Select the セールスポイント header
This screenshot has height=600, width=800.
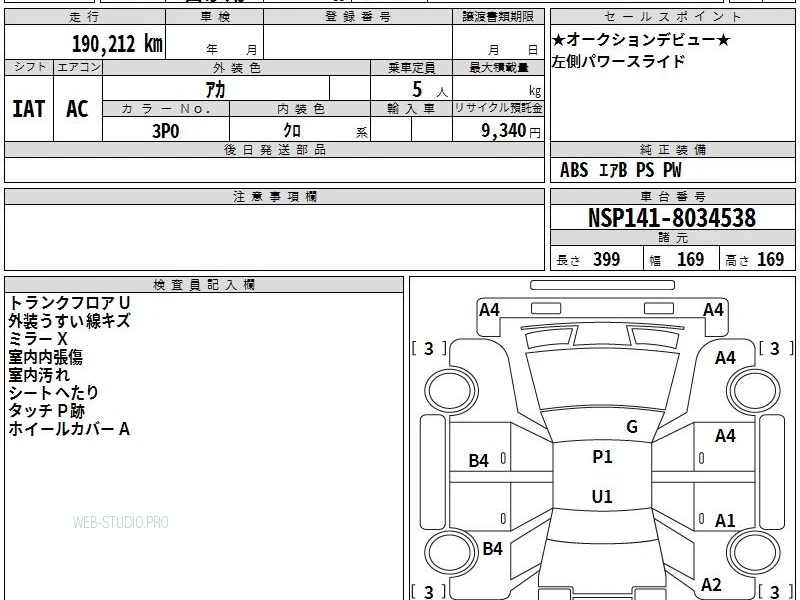[x=672, y=17]
